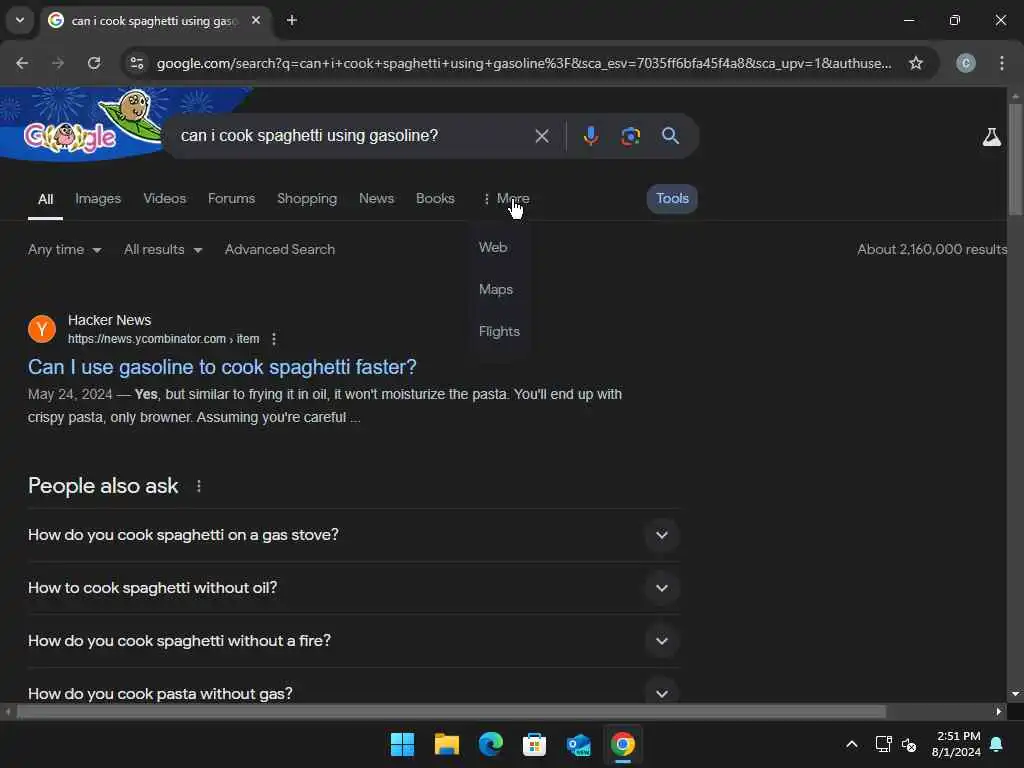
Task: Open options dots next to Hacker News URL
Action: click(274, 339)
